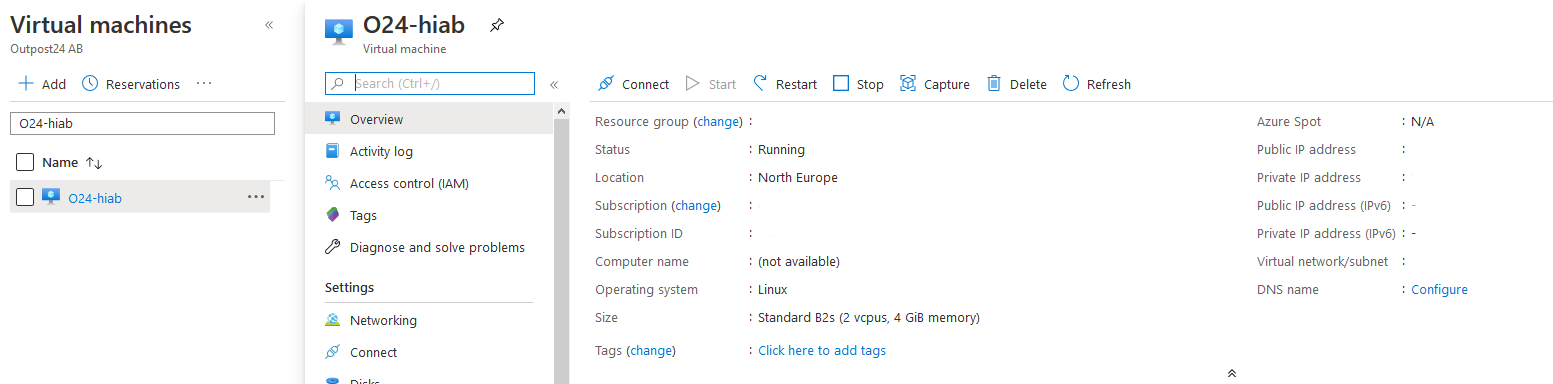Click the Access control (IAM) icon
The image size is (1553, 384).
pyautogui.click(x=333, y=183)
